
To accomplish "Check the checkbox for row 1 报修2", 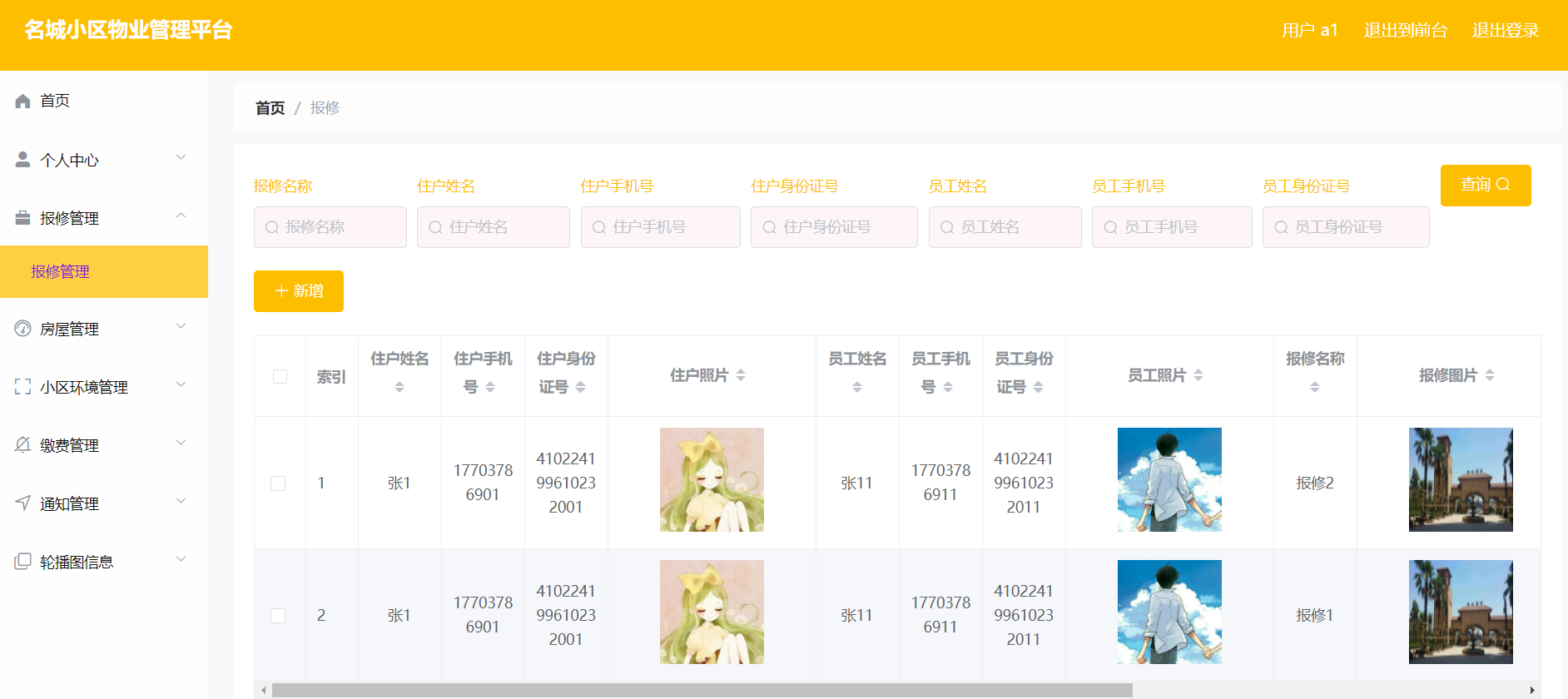I will 278,483.
